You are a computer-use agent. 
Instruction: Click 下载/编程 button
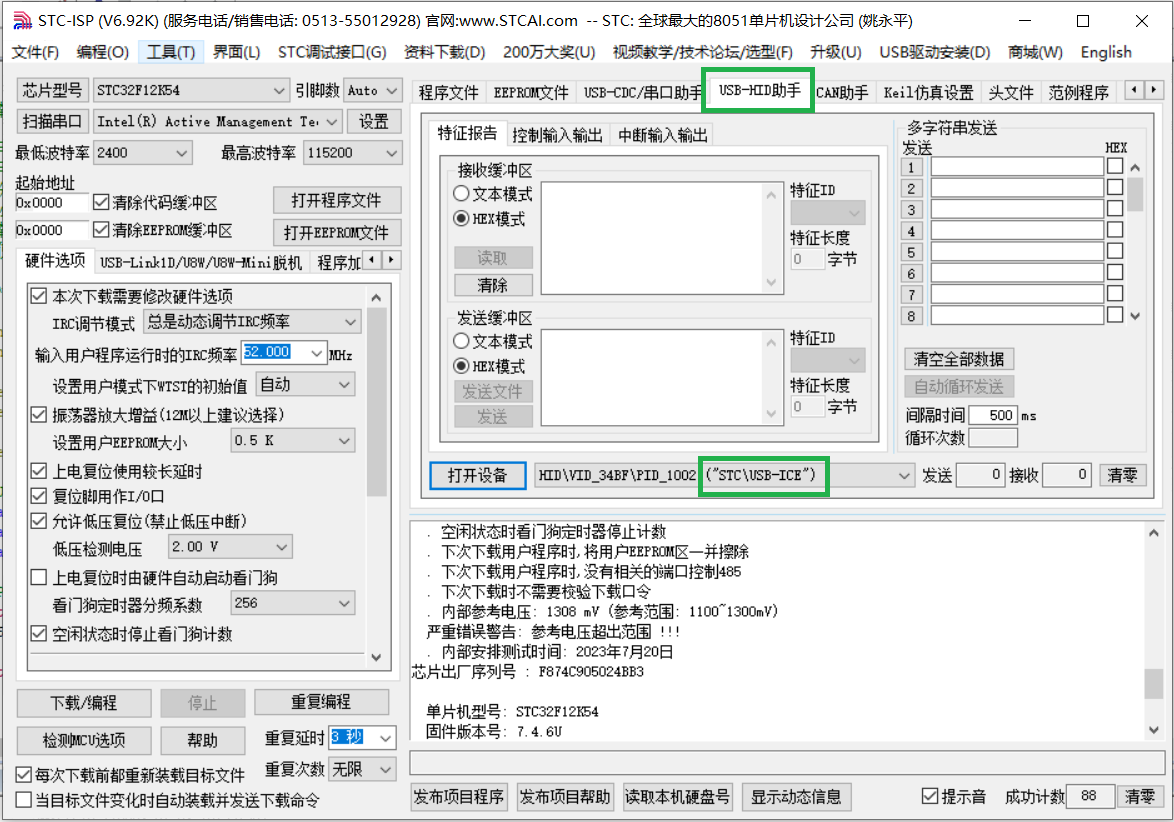click(83, 703)
